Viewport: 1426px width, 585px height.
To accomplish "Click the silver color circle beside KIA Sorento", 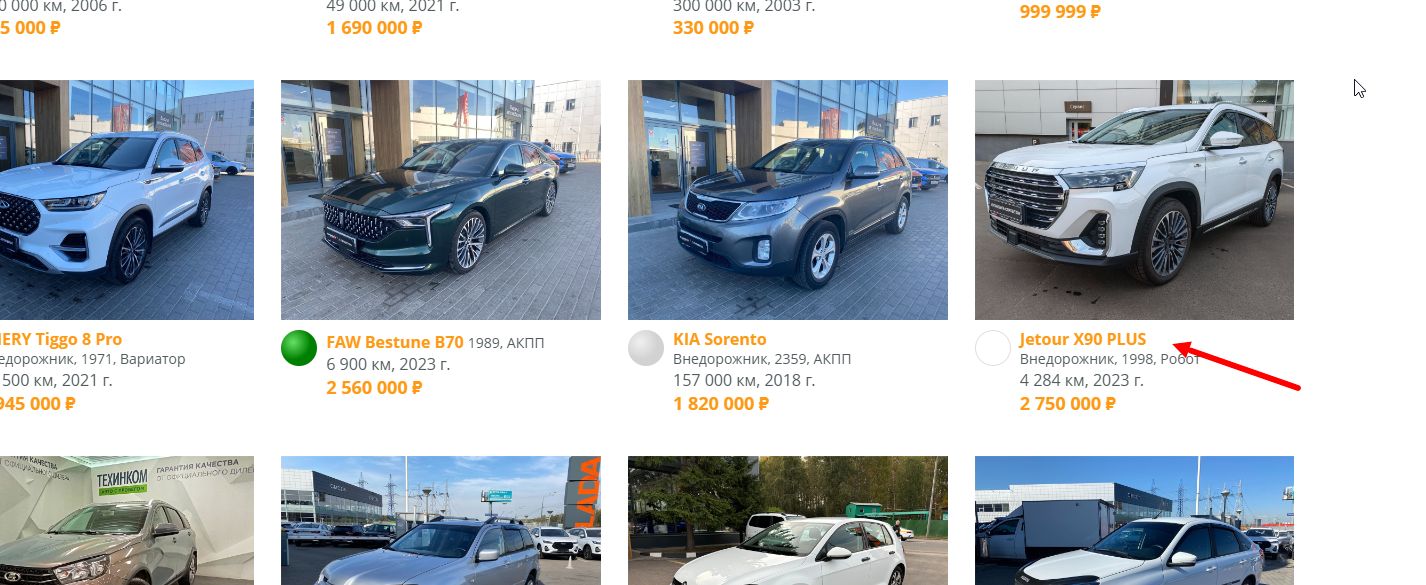I will click(x=646, y=348).
